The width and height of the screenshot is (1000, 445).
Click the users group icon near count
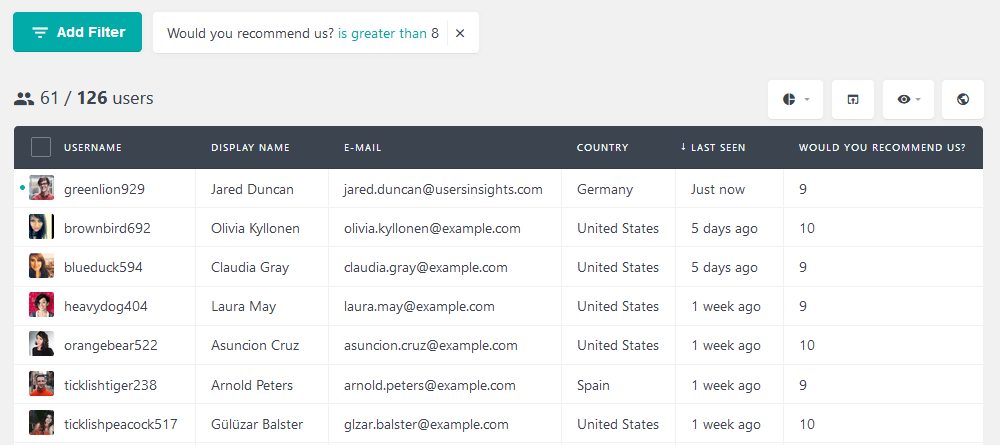pyautogui.click(x=24, y=99)
